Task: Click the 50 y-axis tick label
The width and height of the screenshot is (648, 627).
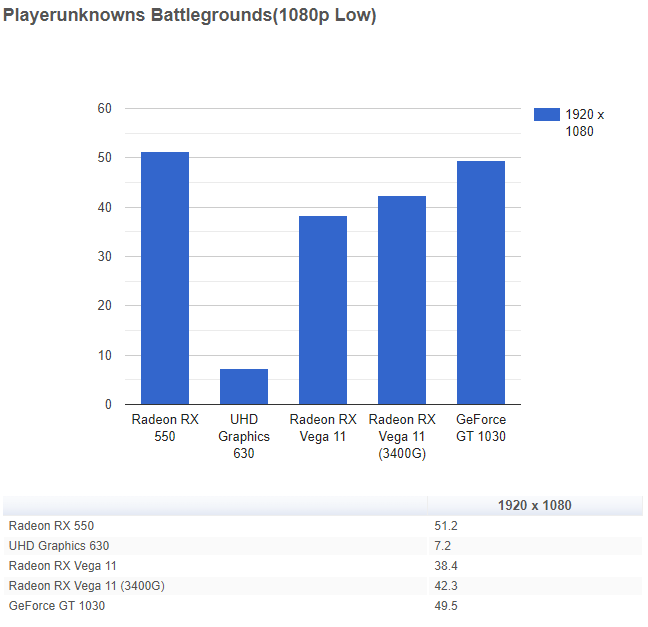Action: [105, 157]
